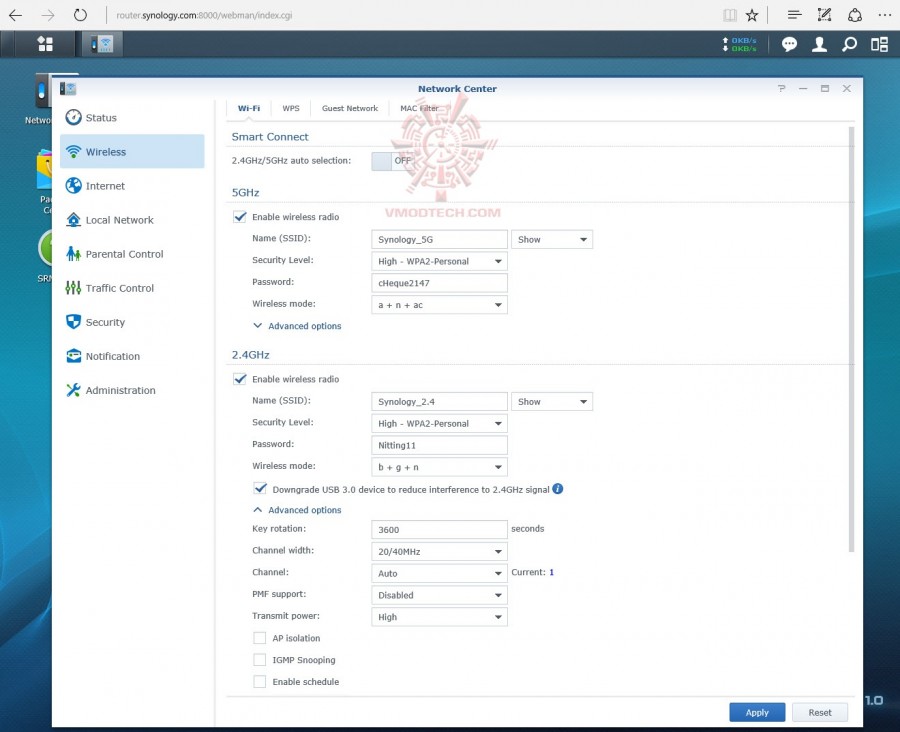
Task: Expand 5GHz Advanced options
Action: tap(297, 326)
